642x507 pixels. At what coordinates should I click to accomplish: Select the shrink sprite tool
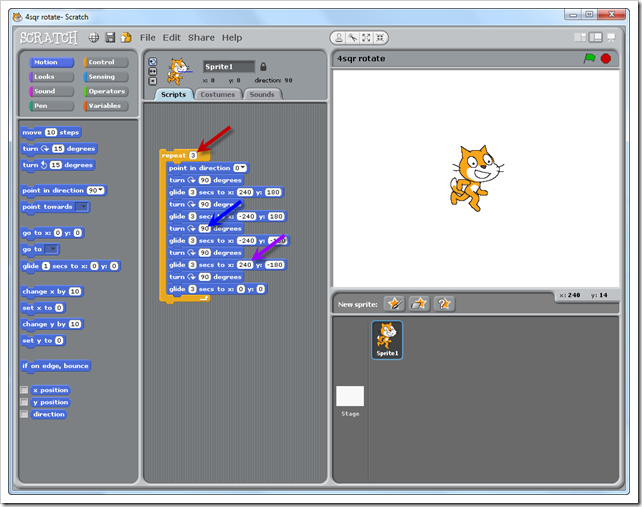pos(380,38)
